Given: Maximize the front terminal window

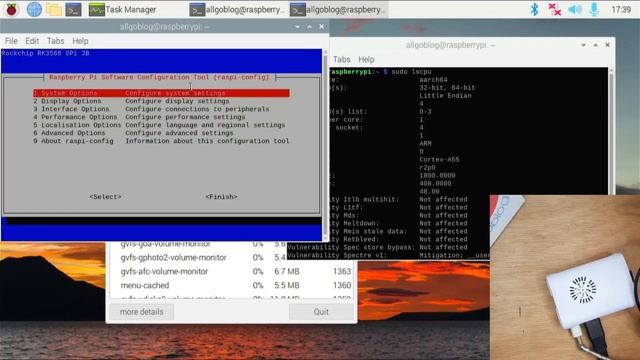Looking at the screenshot, I should click(309, 27).
